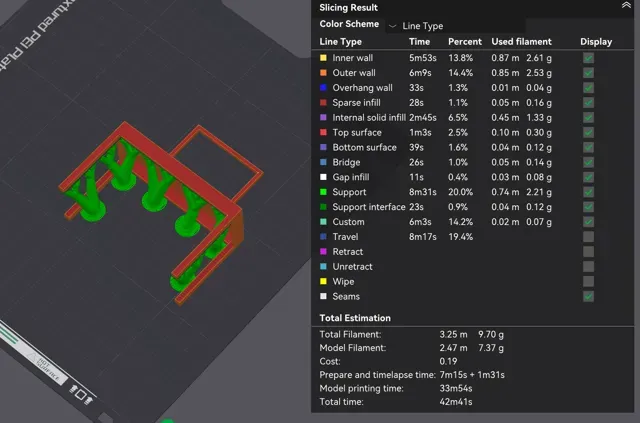Viewport: 640px width, 423px height.
Task: Toggle Bridge display checkbox
Action: tap(588, 162)
